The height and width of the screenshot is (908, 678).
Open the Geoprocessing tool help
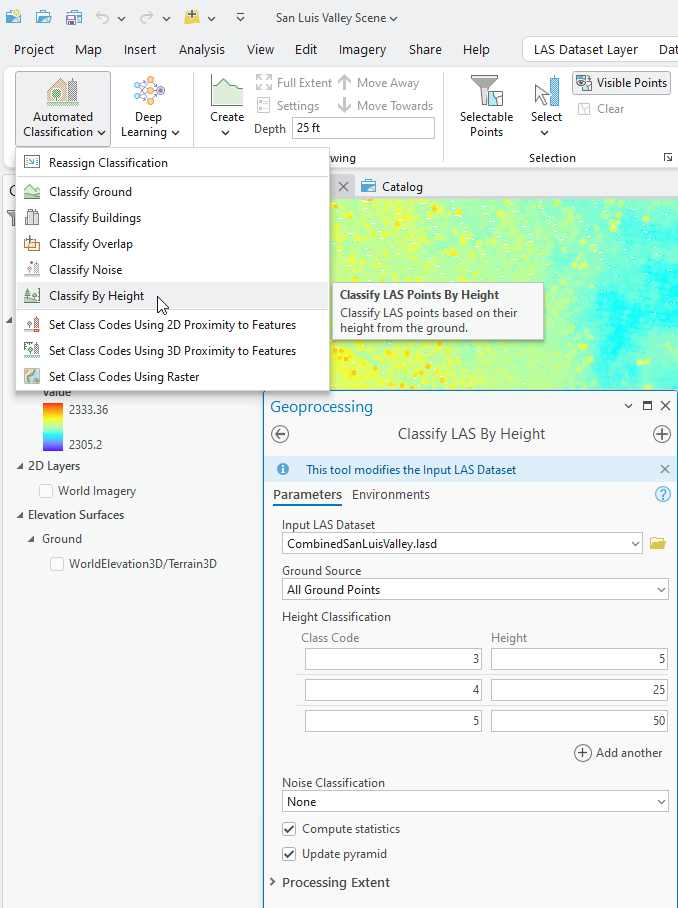click(x=662, y=494)
